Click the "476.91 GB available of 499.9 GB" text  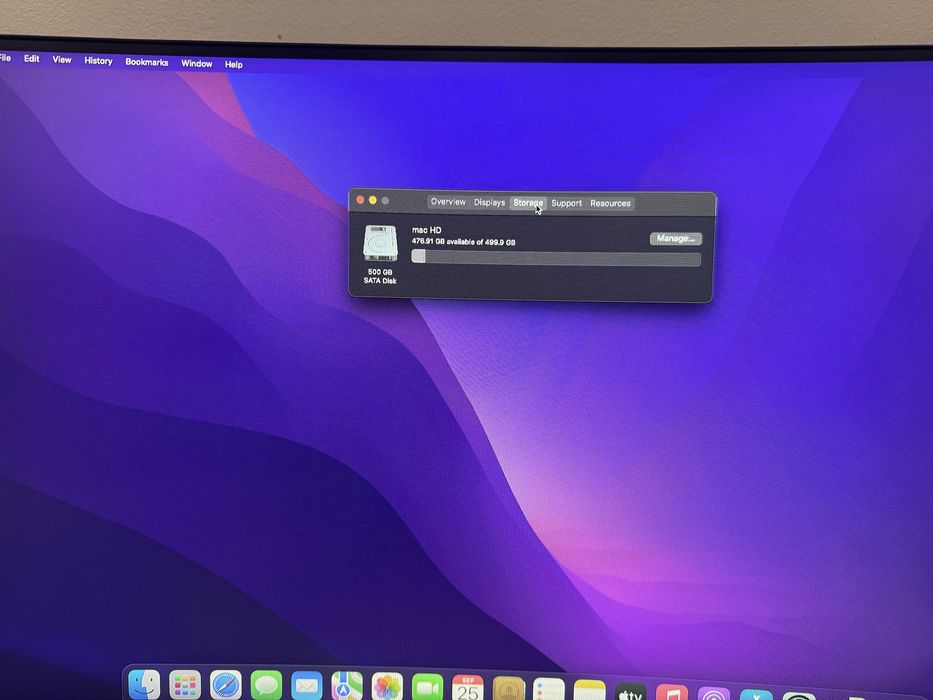pos(464,242)
